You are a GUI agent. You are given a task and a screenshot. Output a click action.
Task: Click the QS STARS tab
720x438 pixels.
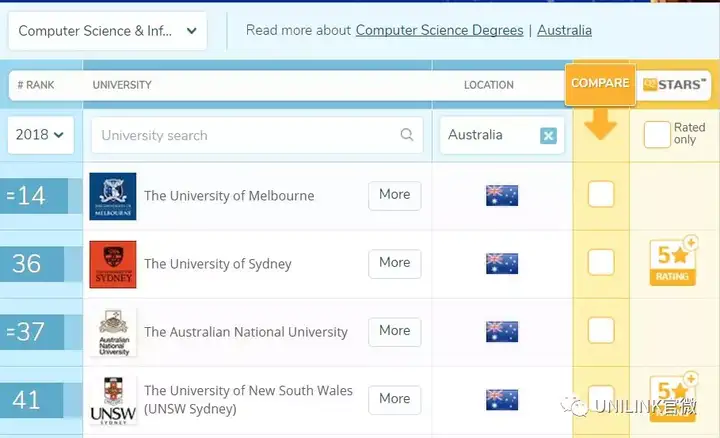pyautogui.click(x=674, y=85)
